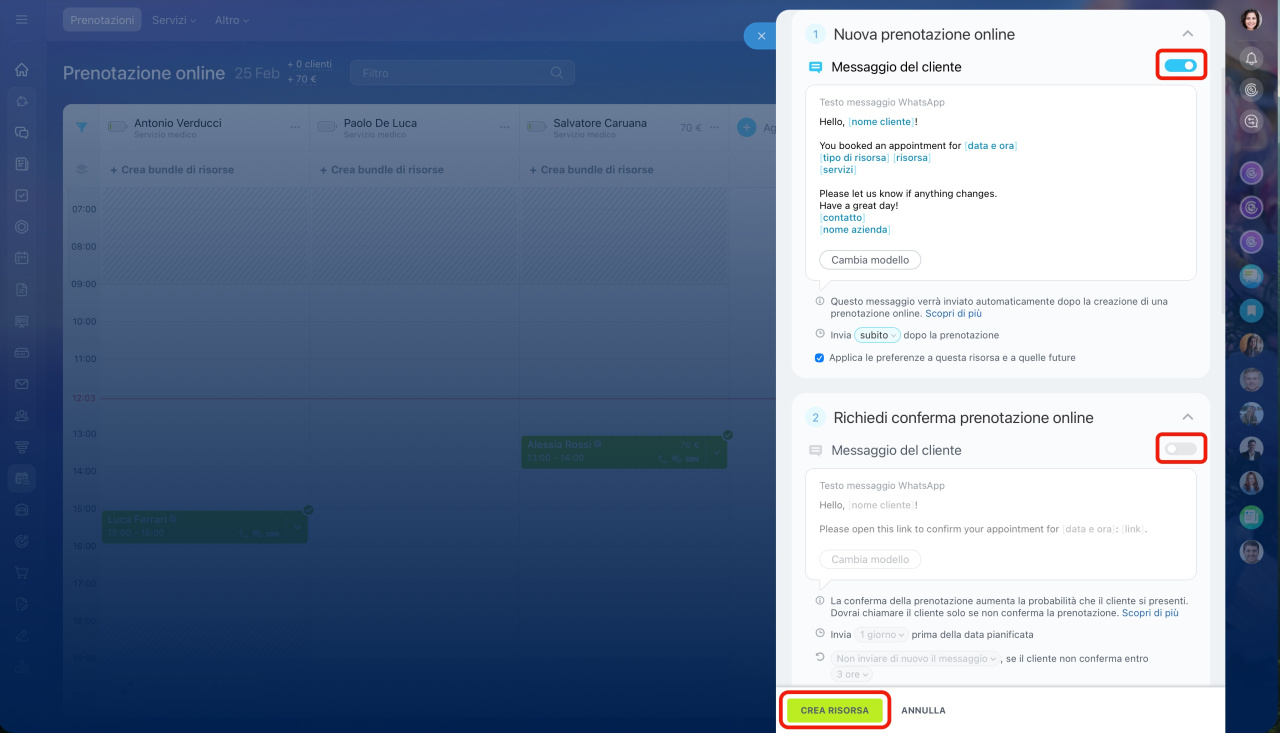Image resolution: width=1280 pixels, height=733 pixels.
Task: Select the Prenotazioni tab
Action: pyautogui.click(x=102, y=20)
